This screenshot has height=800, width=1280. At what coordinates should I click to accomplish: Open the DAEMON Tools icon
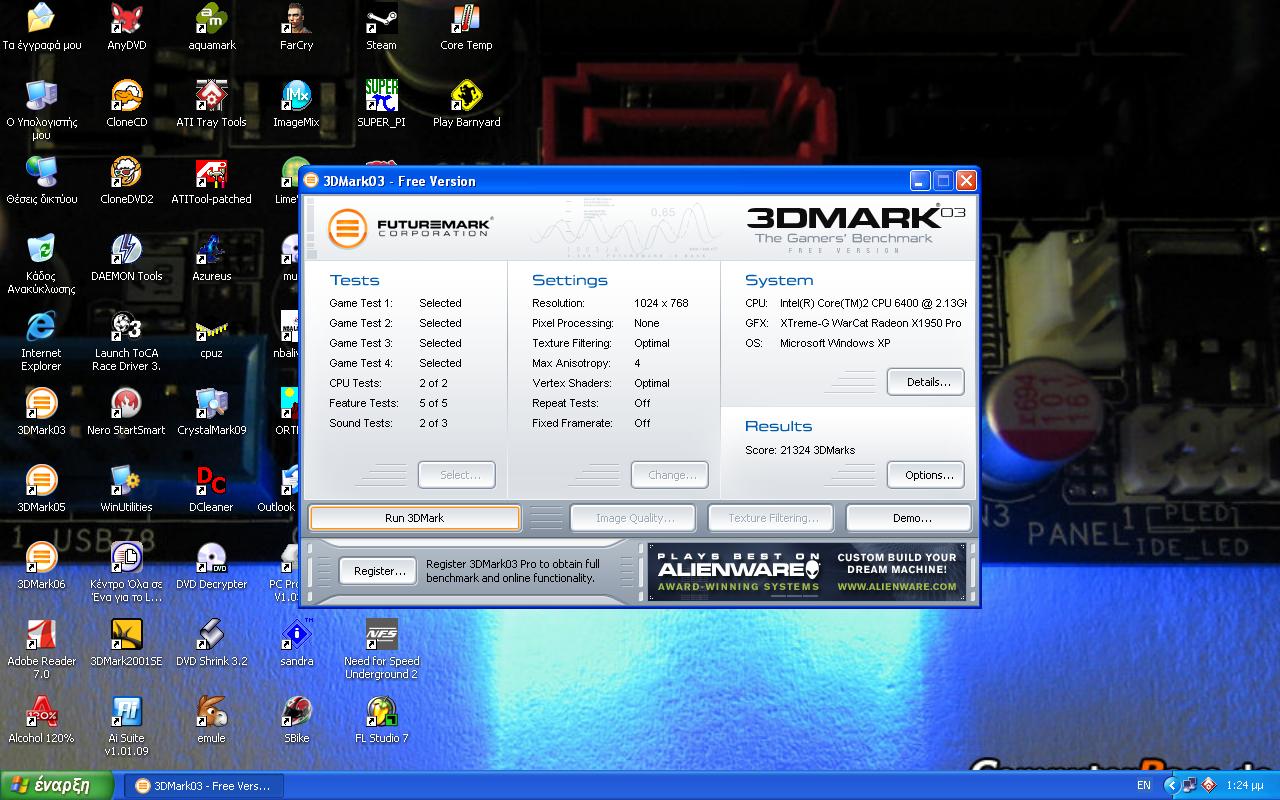click(126, 258)
